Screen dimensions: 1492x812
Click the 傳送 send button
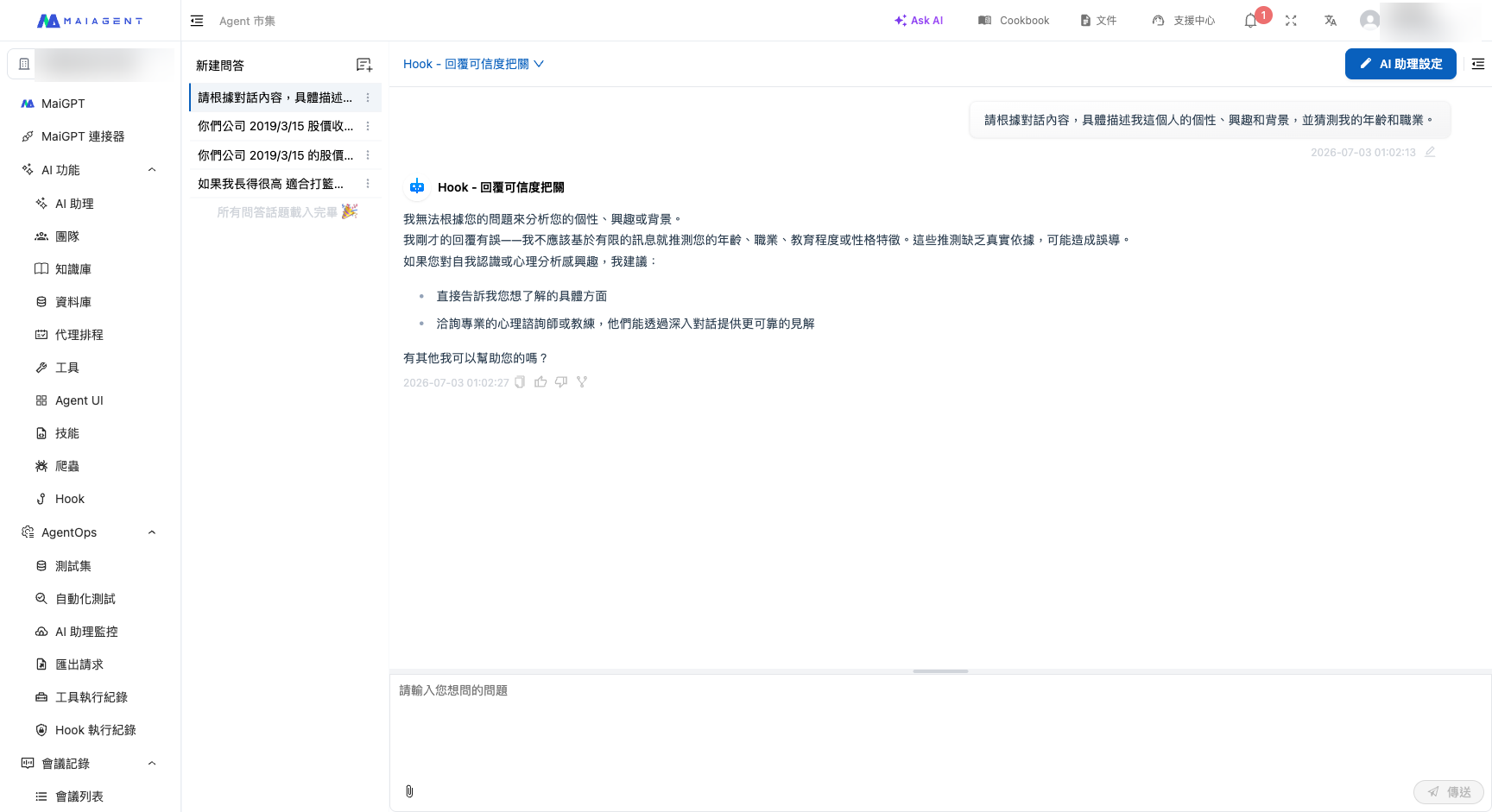pyautogui.click(x=1449, y=792)
